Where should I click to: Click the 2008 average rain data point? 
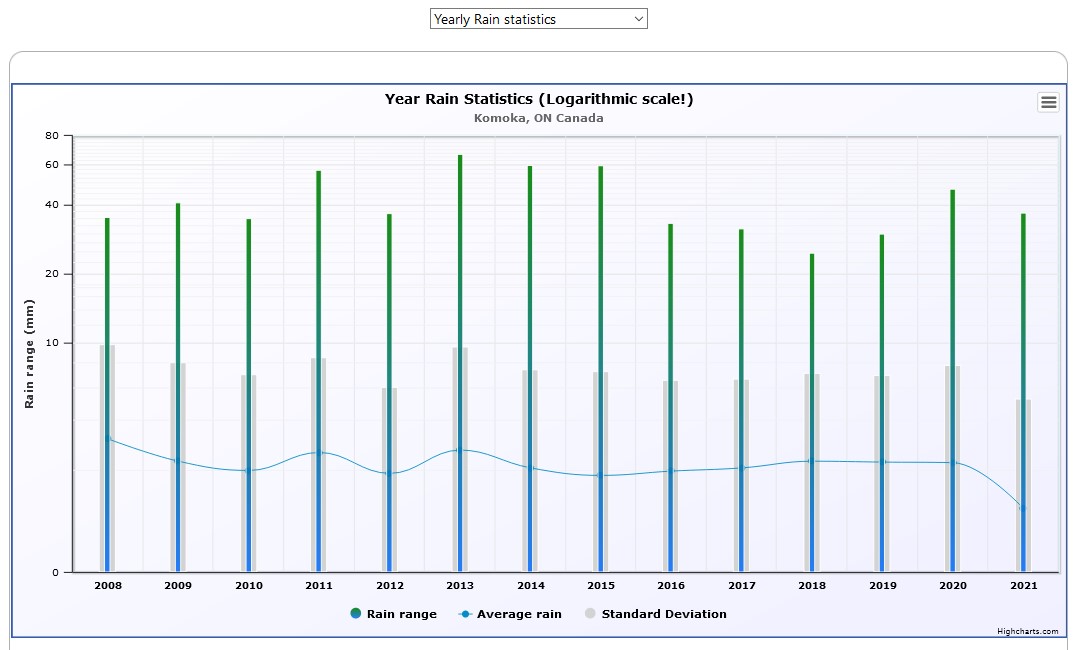(108, 439)
